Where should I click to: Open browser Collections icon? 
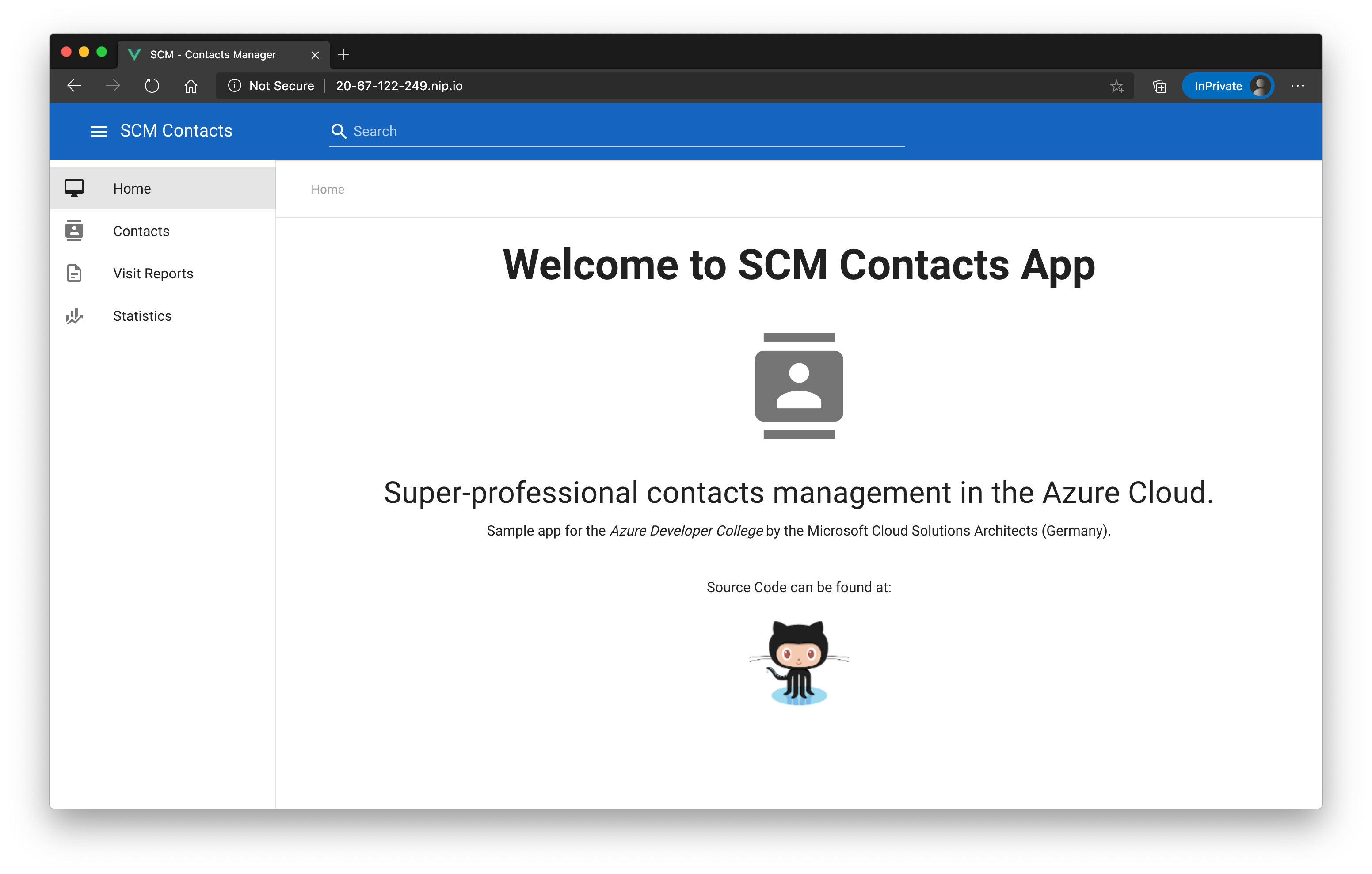click(1159, 86)
